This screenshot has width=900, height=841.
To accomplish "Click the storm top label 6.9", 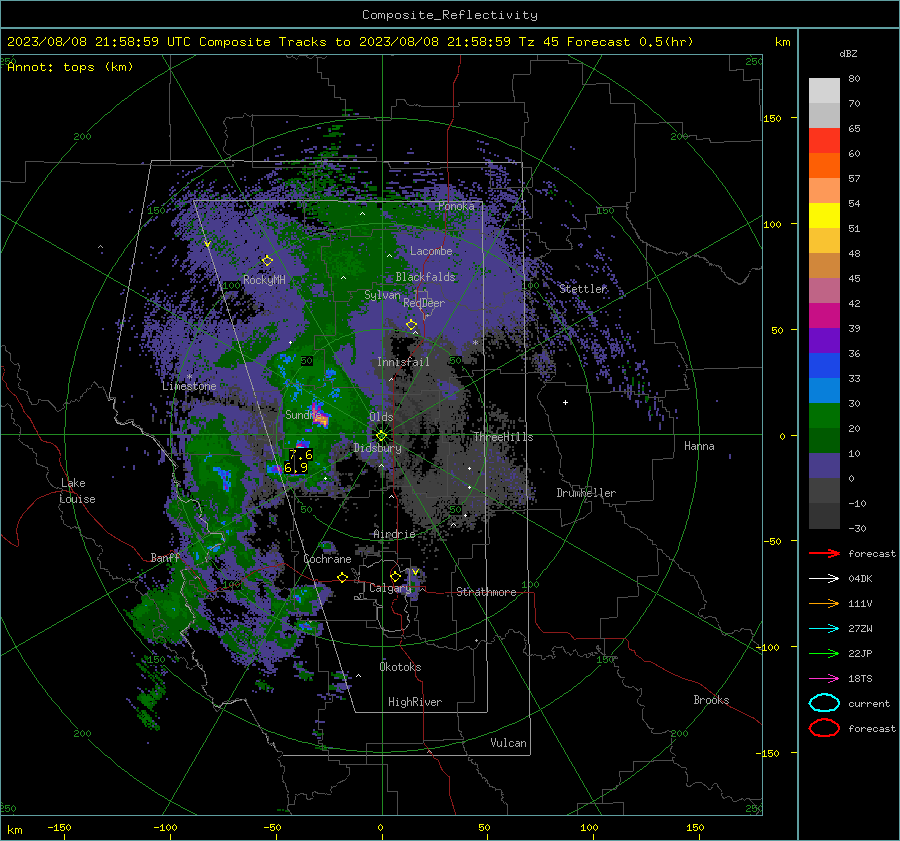I will coord(296,468).
